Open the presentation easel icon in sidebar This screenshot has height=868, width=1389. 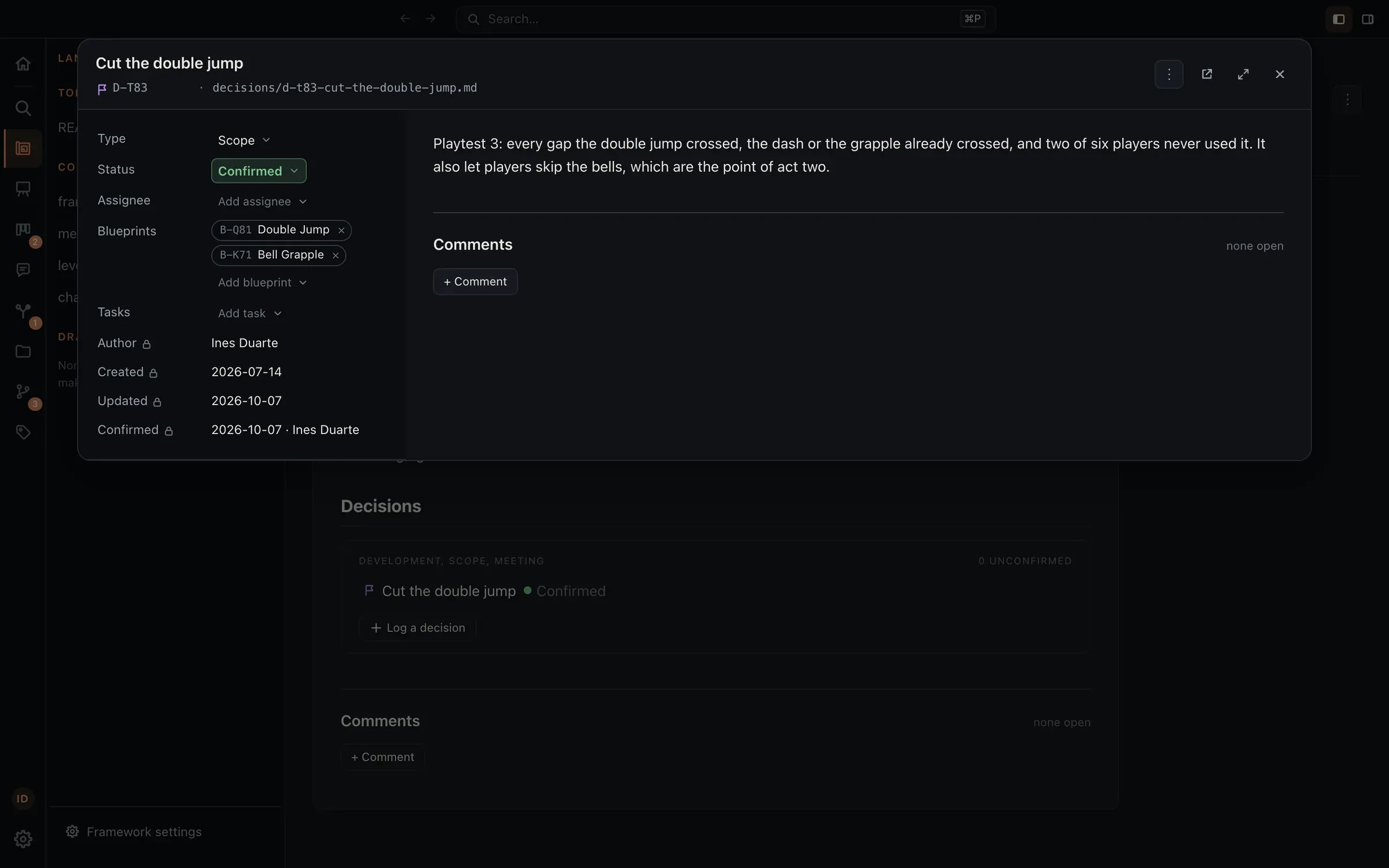(23, 189)
